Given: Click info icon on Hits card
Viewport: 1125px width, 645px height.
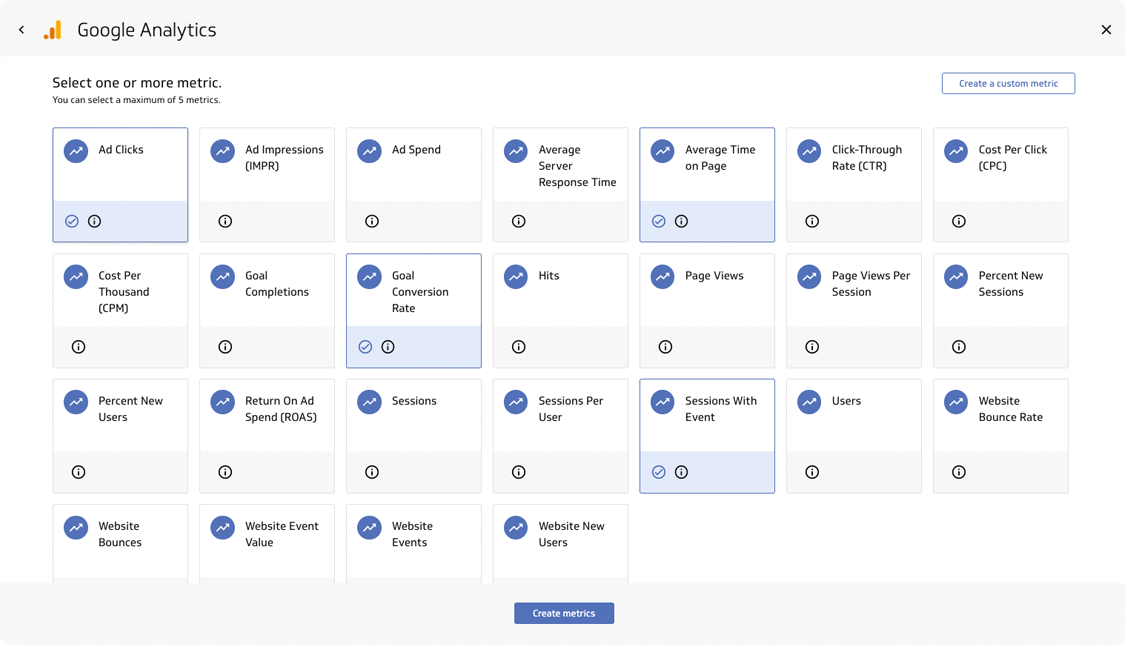Looking at the screenshot, I should 519,347.
